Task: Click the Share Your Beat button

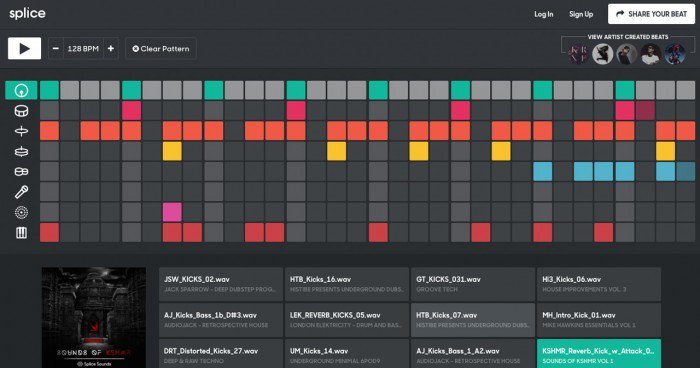Action: (651, 14)
